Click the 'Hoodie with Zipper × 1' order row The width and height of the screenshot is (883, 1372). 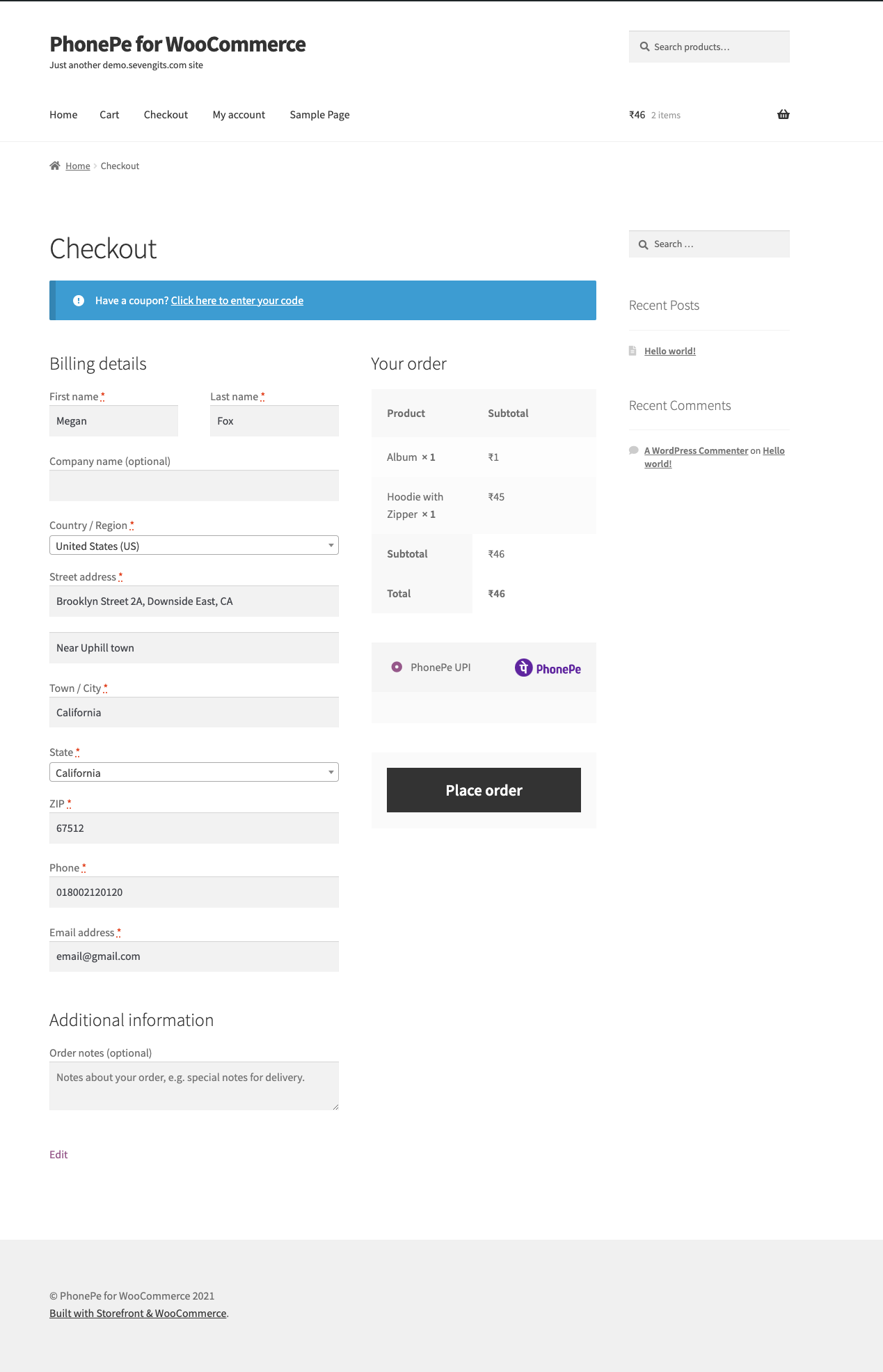pos(484,505)
